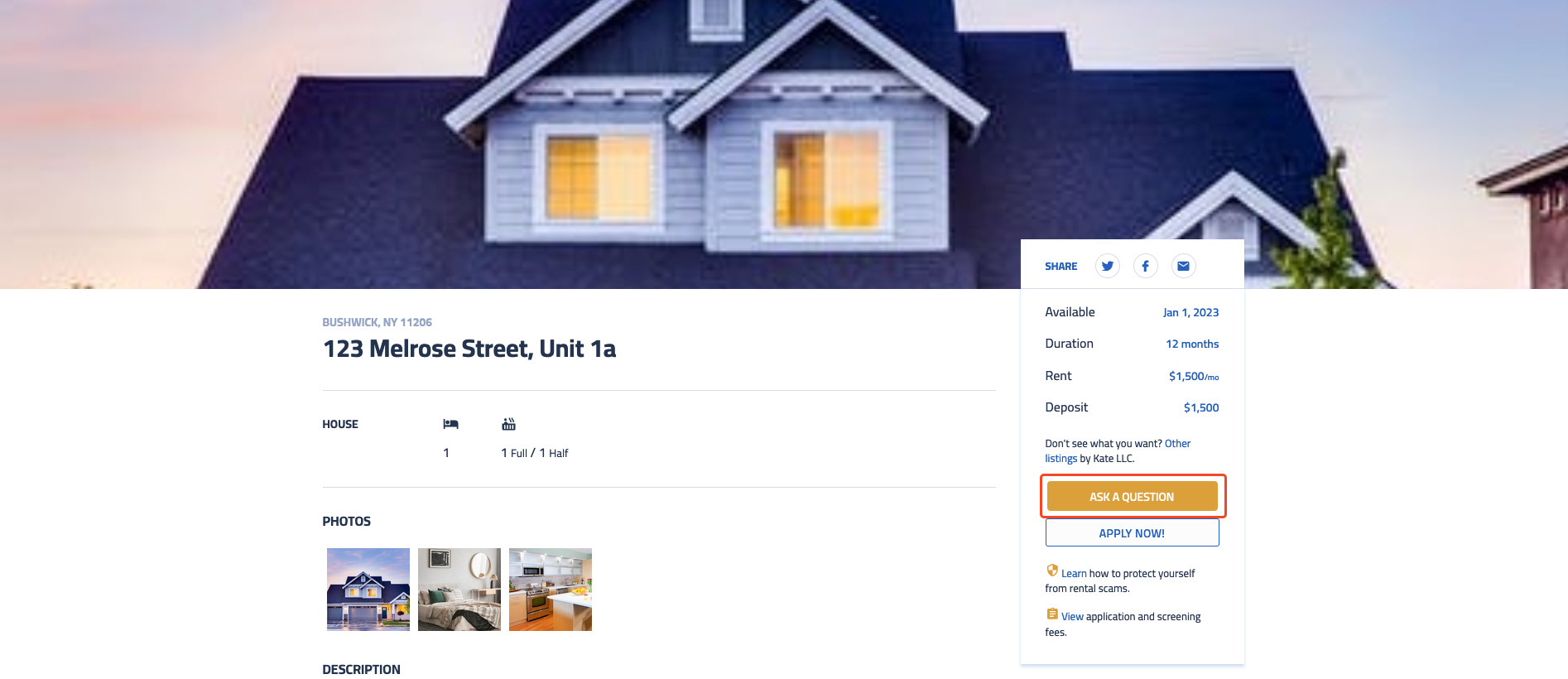Open Other listings by Kate LLC link
Screen dimensions: 1568x679
coord(1118,450)
